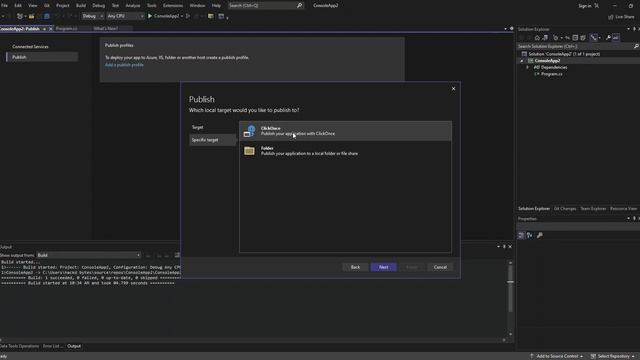Switch to Git Changes tab
640x360 pixels.
(564, 209)
